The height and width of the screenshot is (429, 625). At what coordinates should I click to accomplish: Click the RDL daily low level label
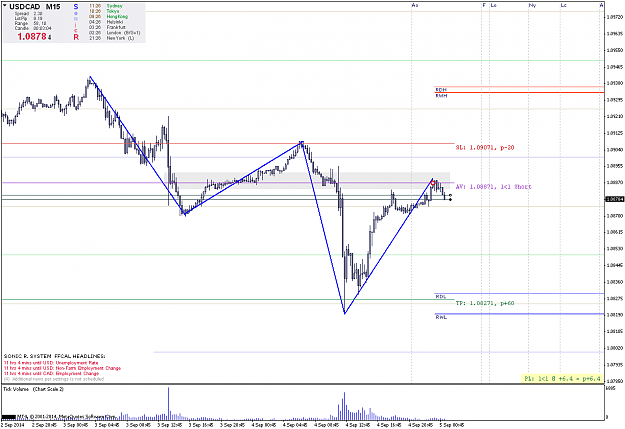point(441,297)
